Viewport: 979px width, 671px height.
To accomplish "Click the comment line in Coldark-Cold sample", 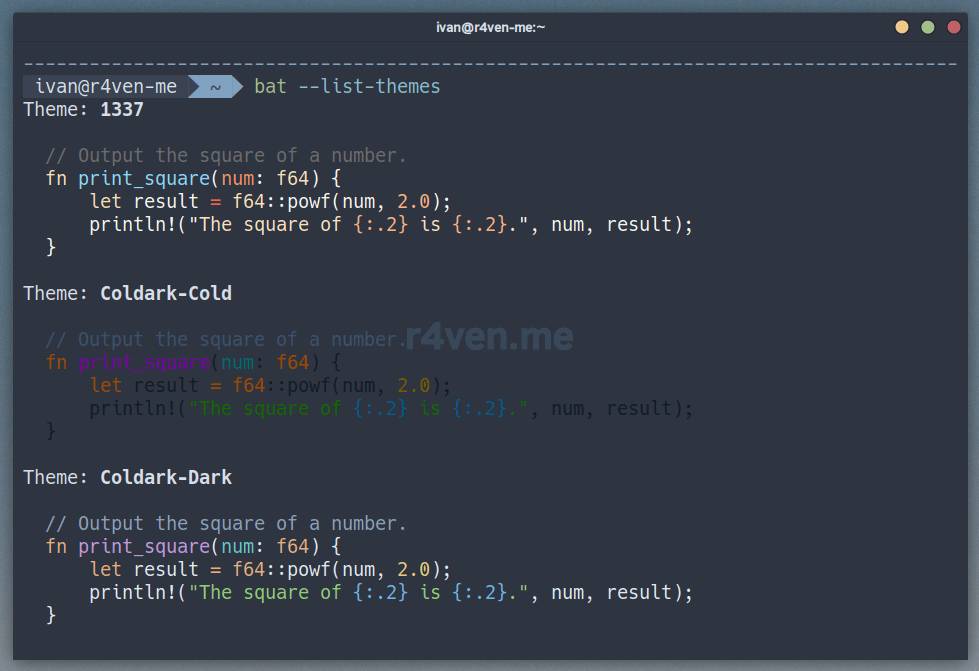I will (x=226, y=340).
